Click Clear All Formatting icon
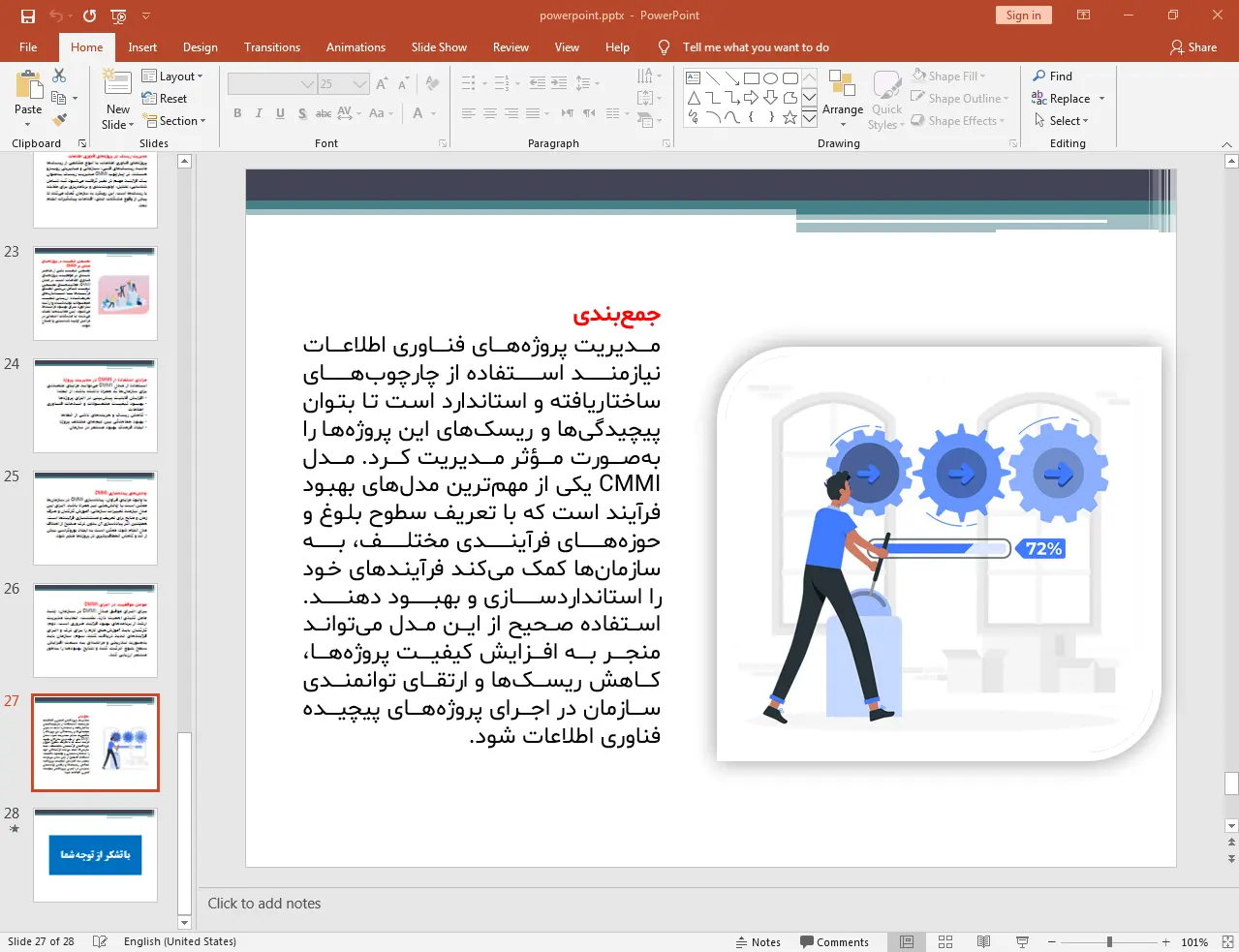This screenshot has width=1239, height=952. point(432,84)
